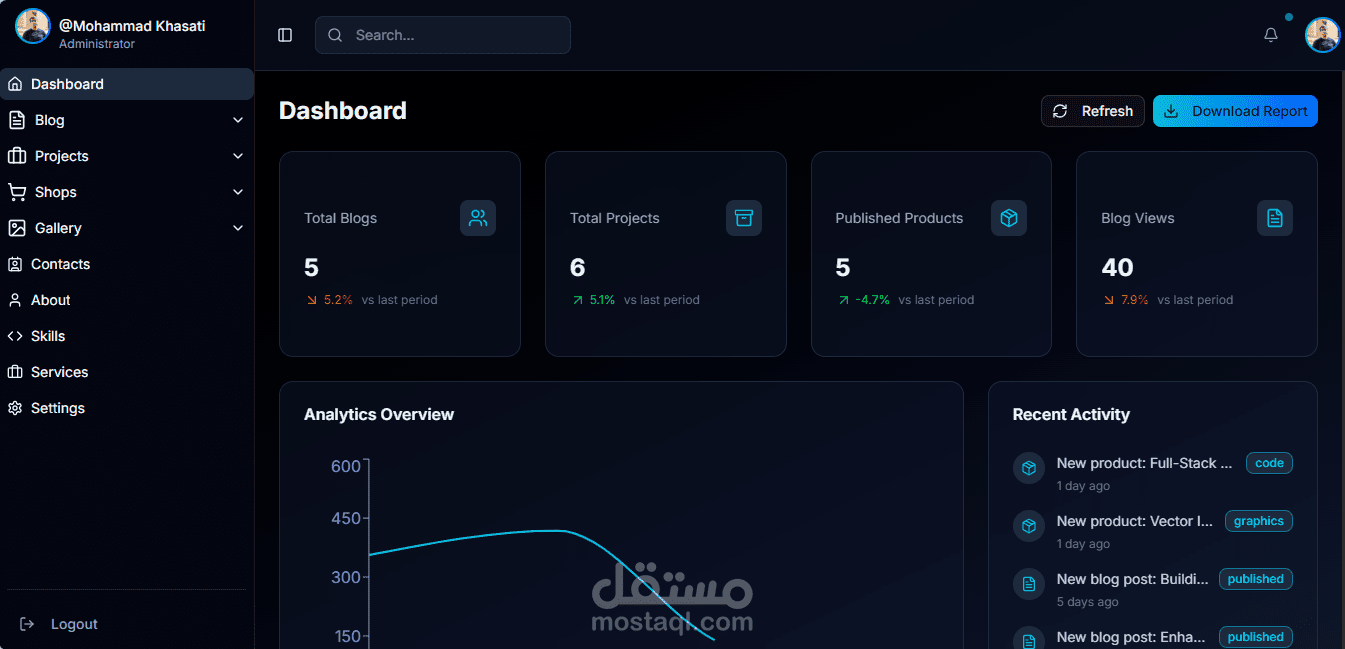Click the About person icon
Image resolution: width=1345 pixels, height=649 pixels.
click(15, 300)
